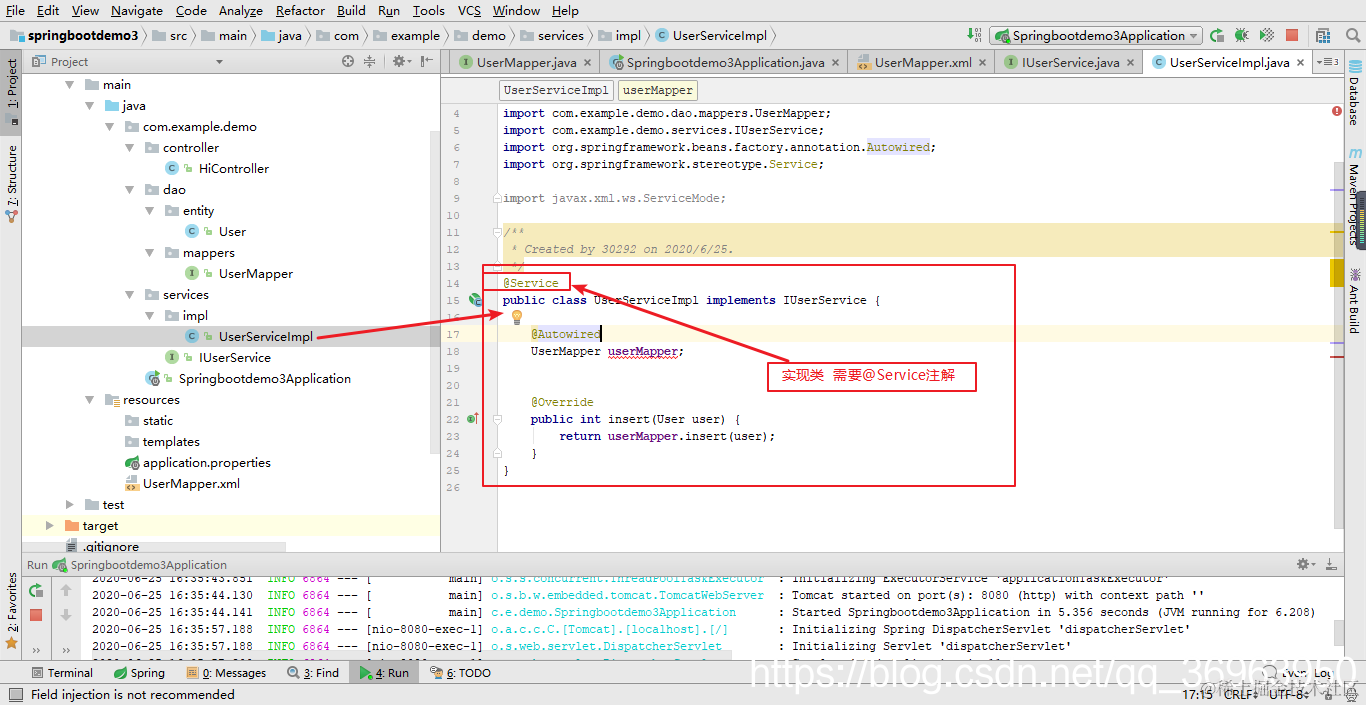This screenshot has width=1366, height=705.
Task: Open run configuration Springbootdemo3Application dropdown
Action: coord(1095,35)
